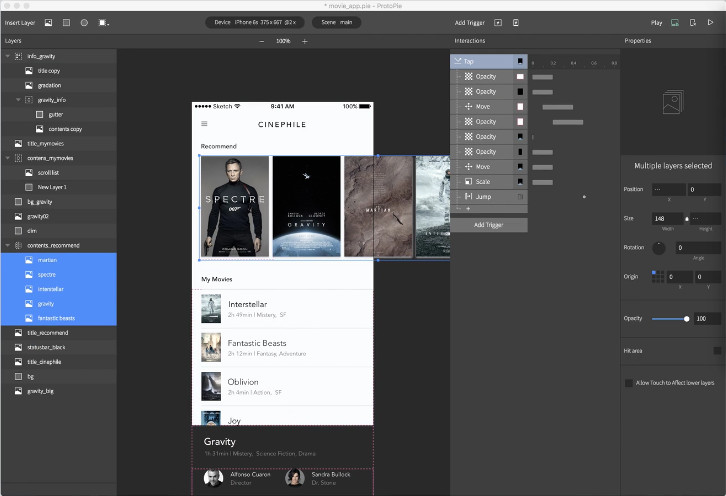The height and width of the screenshot is (496, 726).
Task: Click the Add Trigger button below responses
Action: (x=488, y=225)
